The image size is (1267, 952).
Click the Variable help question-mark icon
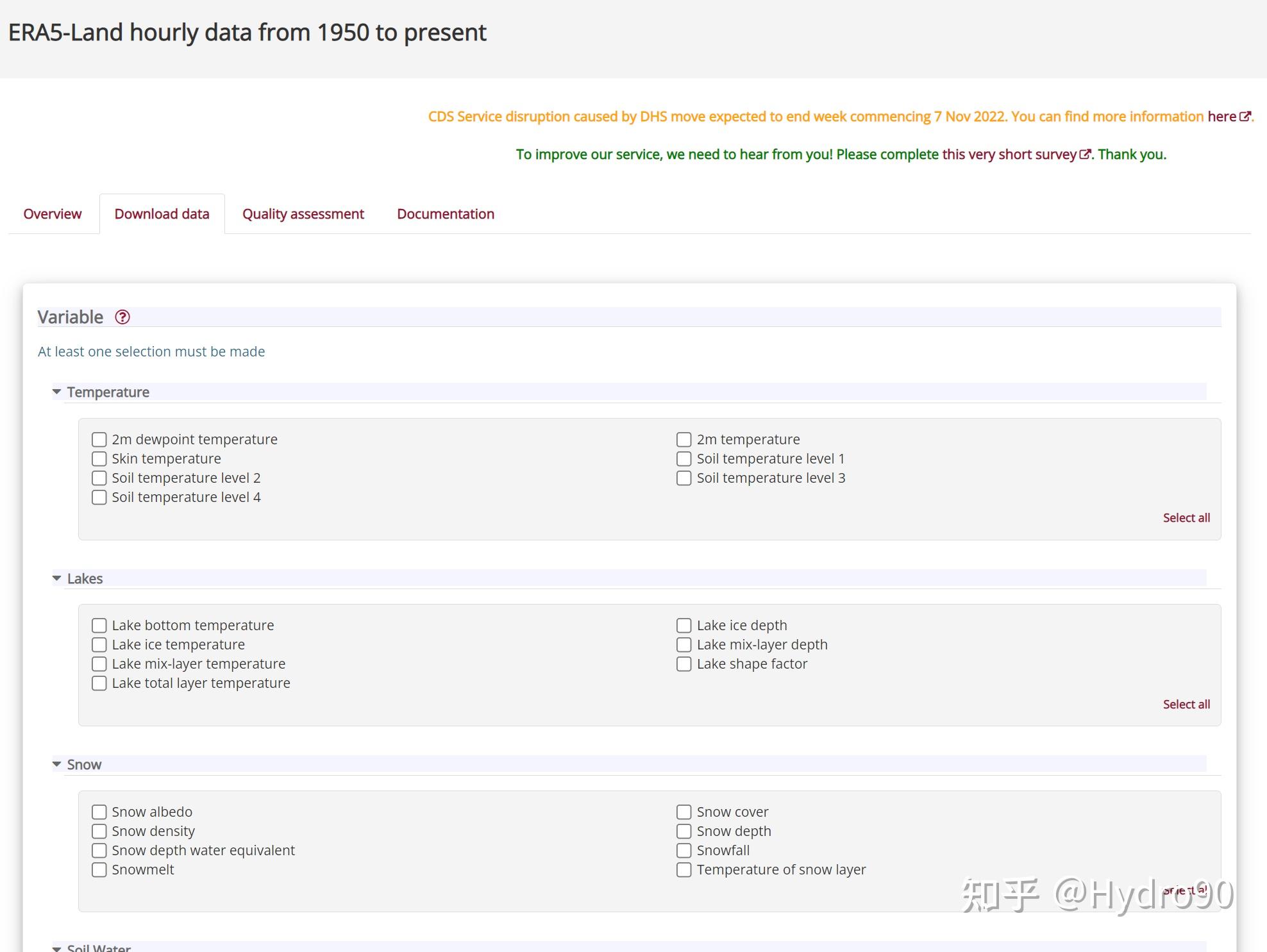point(122,317)
